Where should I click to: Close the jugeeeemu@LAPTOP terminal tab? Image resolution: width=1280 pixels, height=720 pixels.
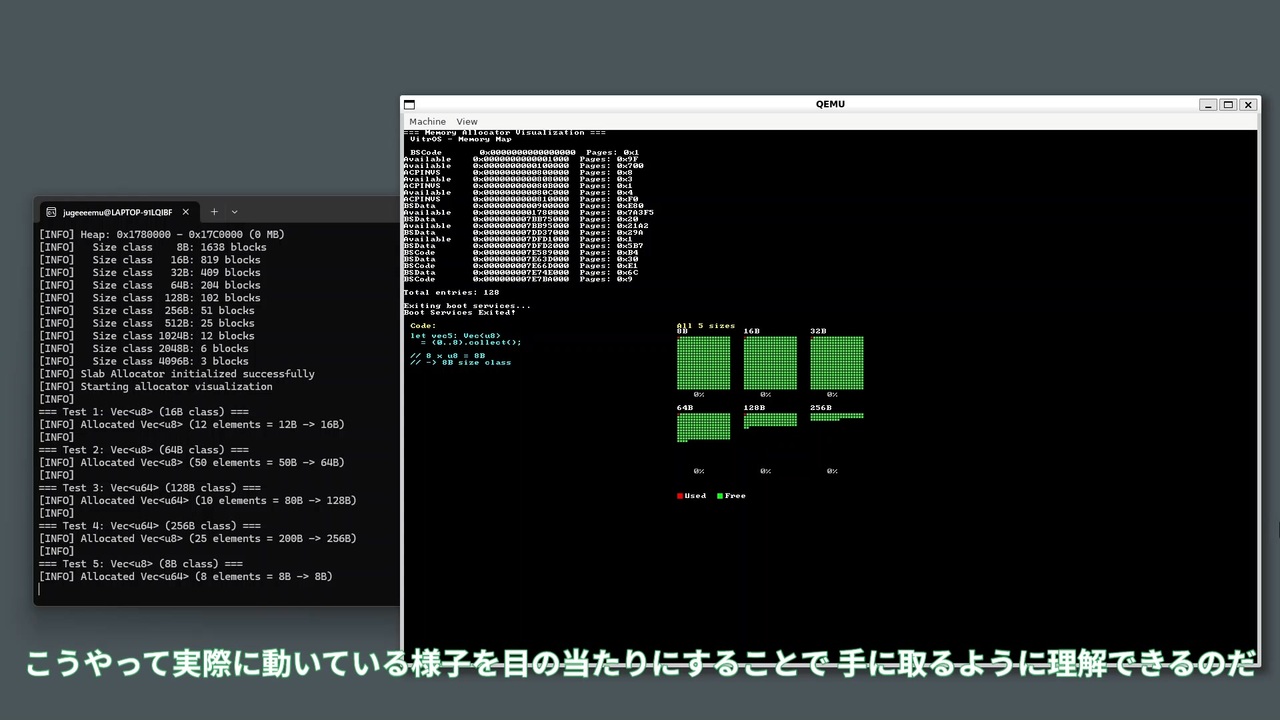185,212
